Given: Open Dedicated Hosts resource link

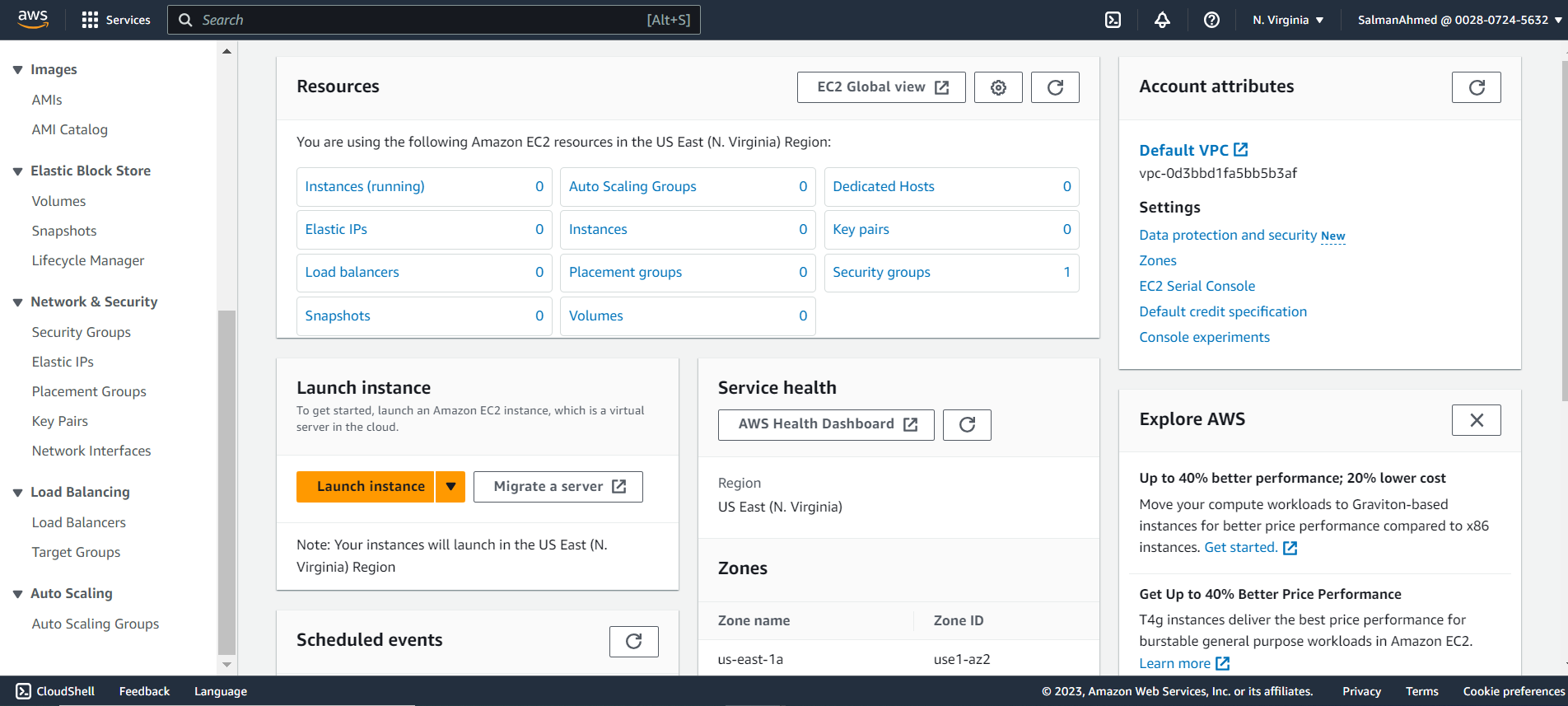Looking at the screenshot, I should click(884, 186).
